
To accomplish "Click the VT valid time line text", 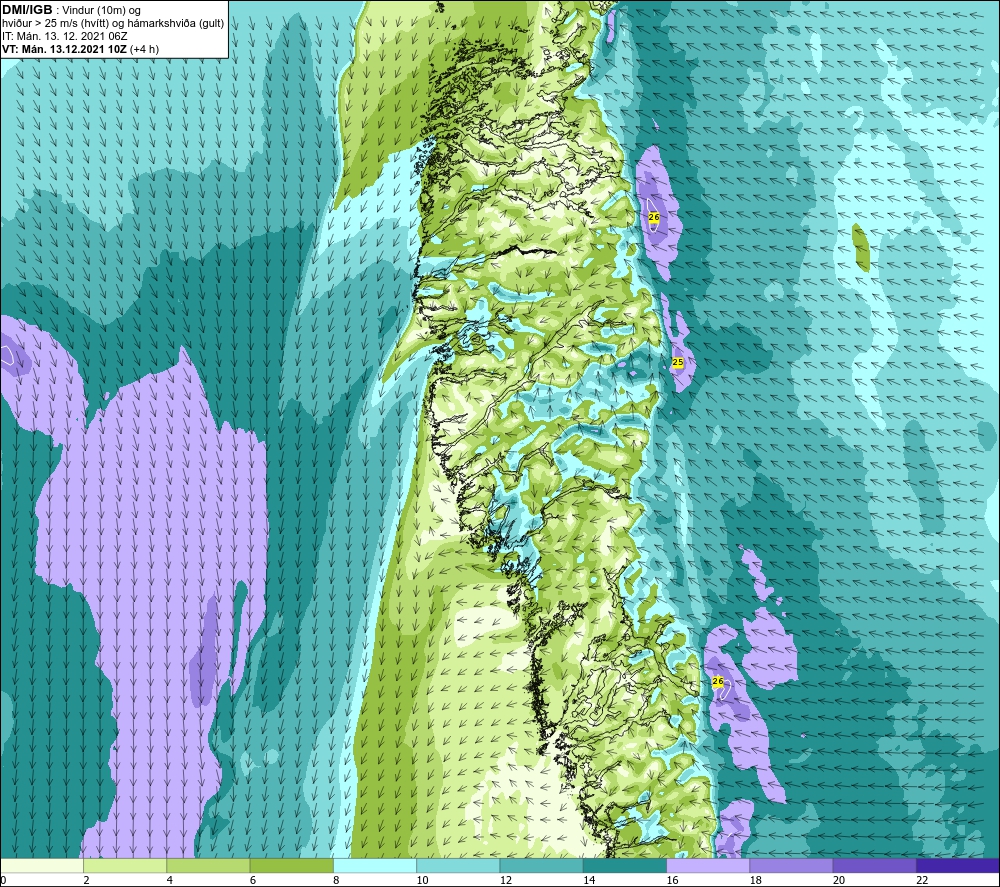I will coord(80,49).
